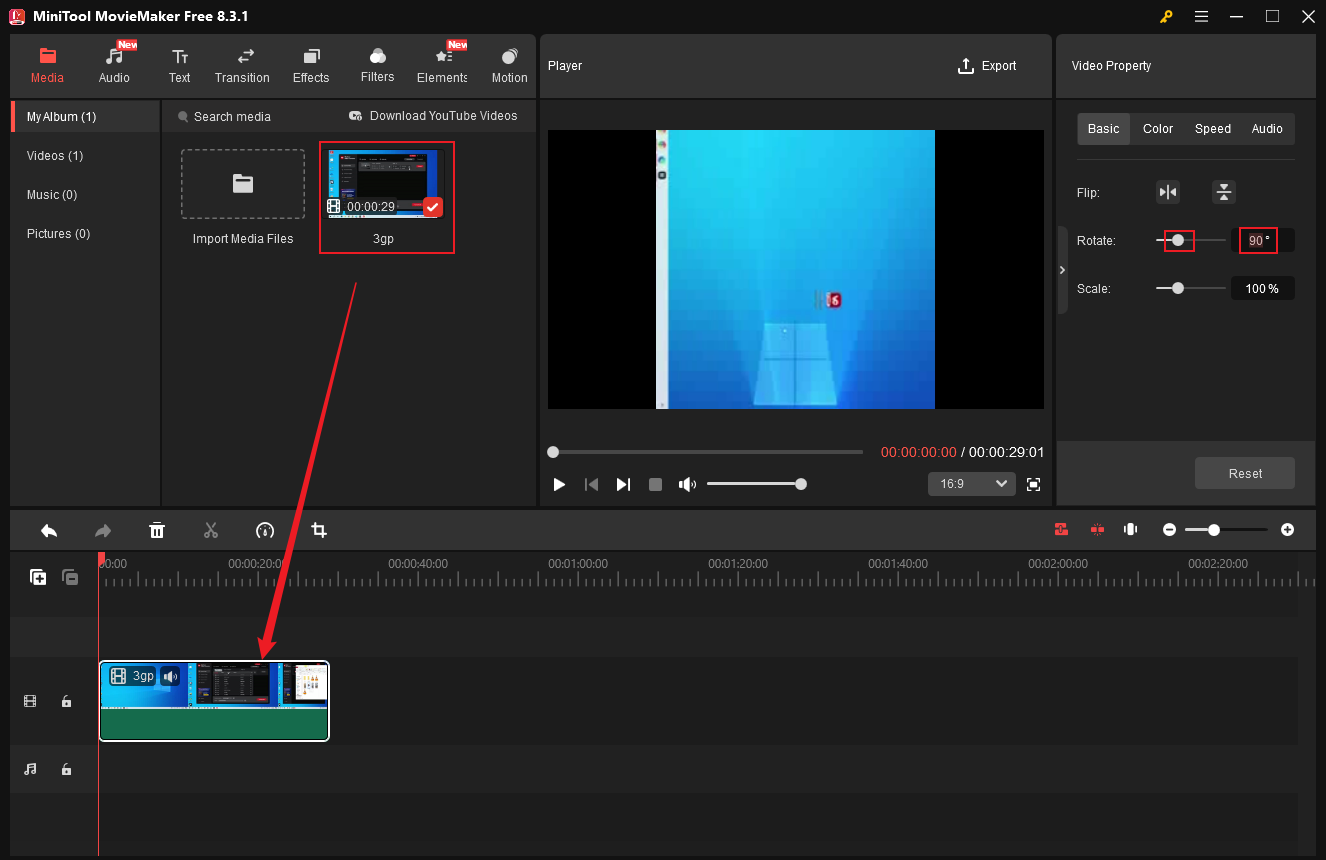This screenshot has width=1326, height=860.
Task: Click the add track icon
Action: click(38, 577)
